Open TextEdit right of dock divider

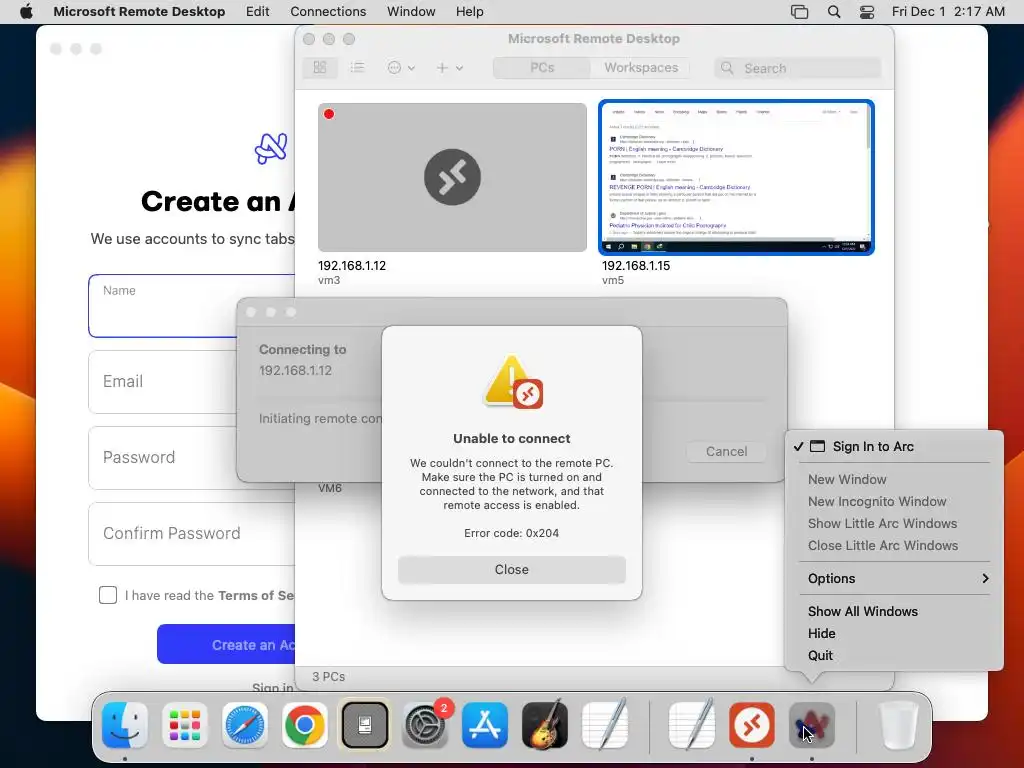(x=692, y=724)
